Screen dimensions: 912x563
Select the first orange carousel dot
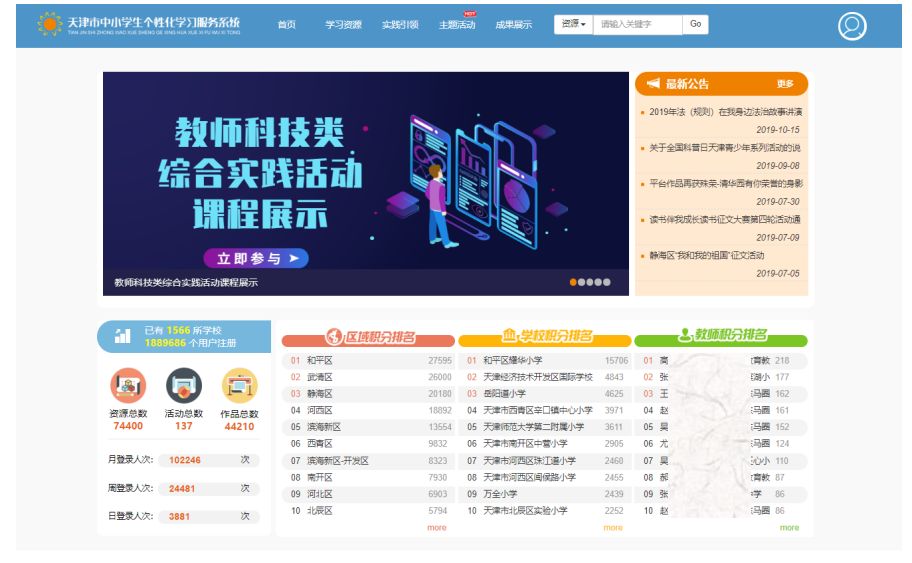(x=574, y=282)
